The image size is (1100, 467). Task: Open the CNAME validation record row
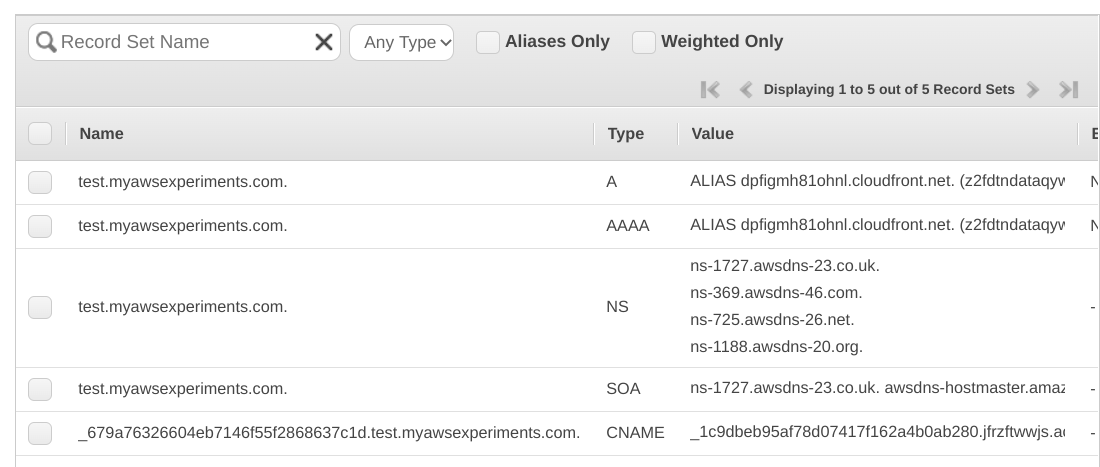pos(329,433)
